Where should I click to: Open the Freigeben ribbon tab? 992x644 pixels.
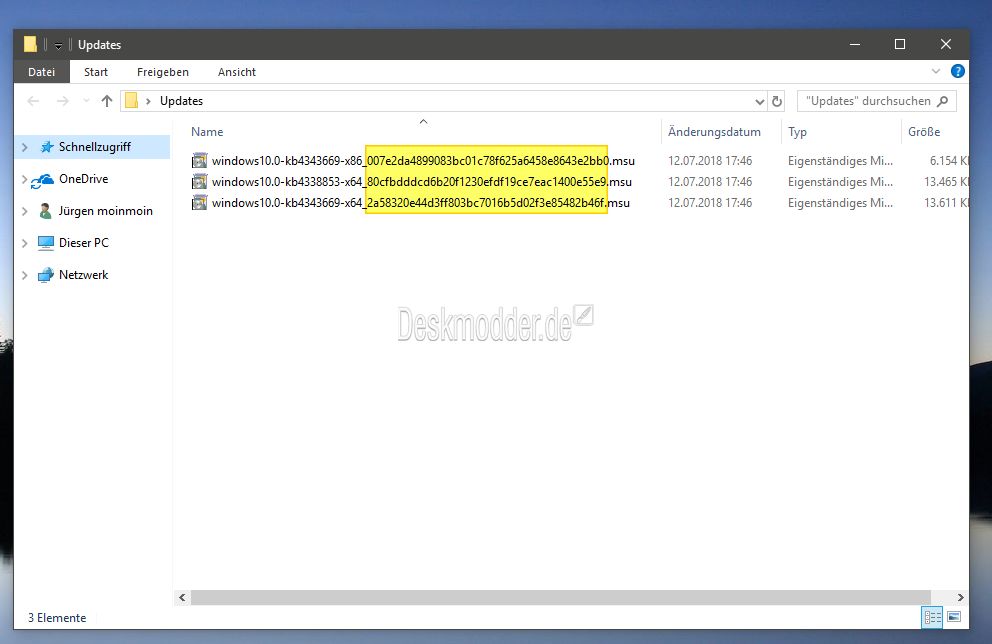pyautogui.click(x=163, y=72)
